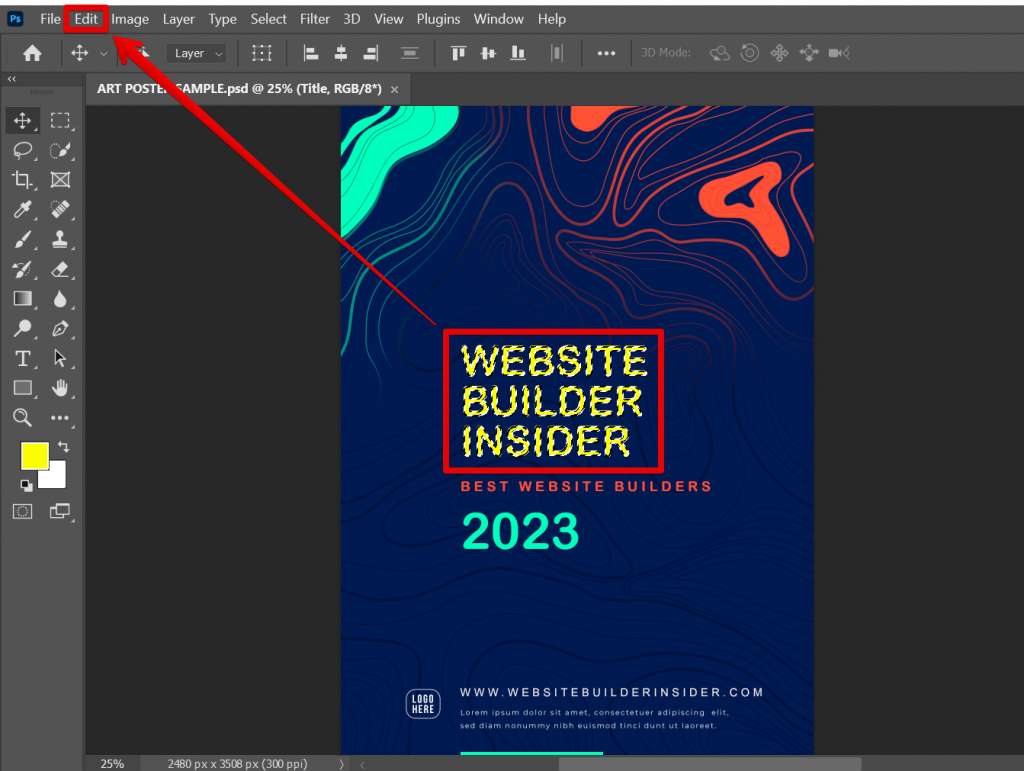Open the Auto-Select Layer dropdown
1024x771 pixels.
tap(196, 52)
